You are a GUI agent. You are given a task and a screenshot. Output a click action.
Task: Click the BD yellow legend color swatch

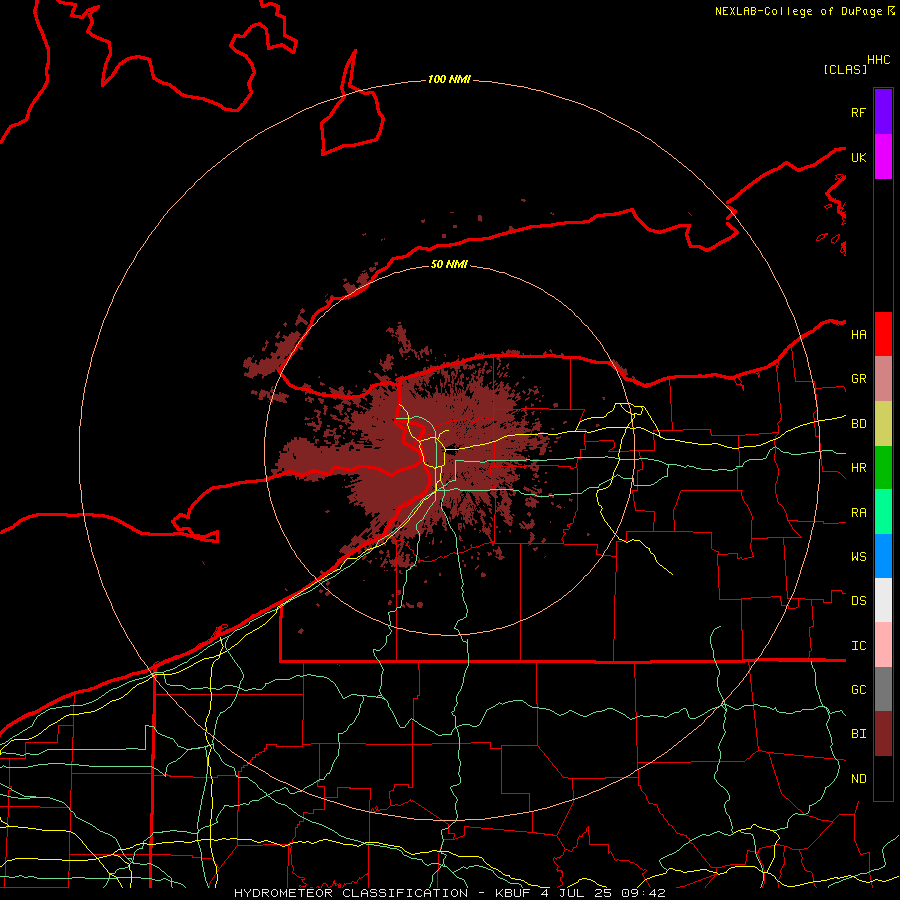tap(883, 424)
